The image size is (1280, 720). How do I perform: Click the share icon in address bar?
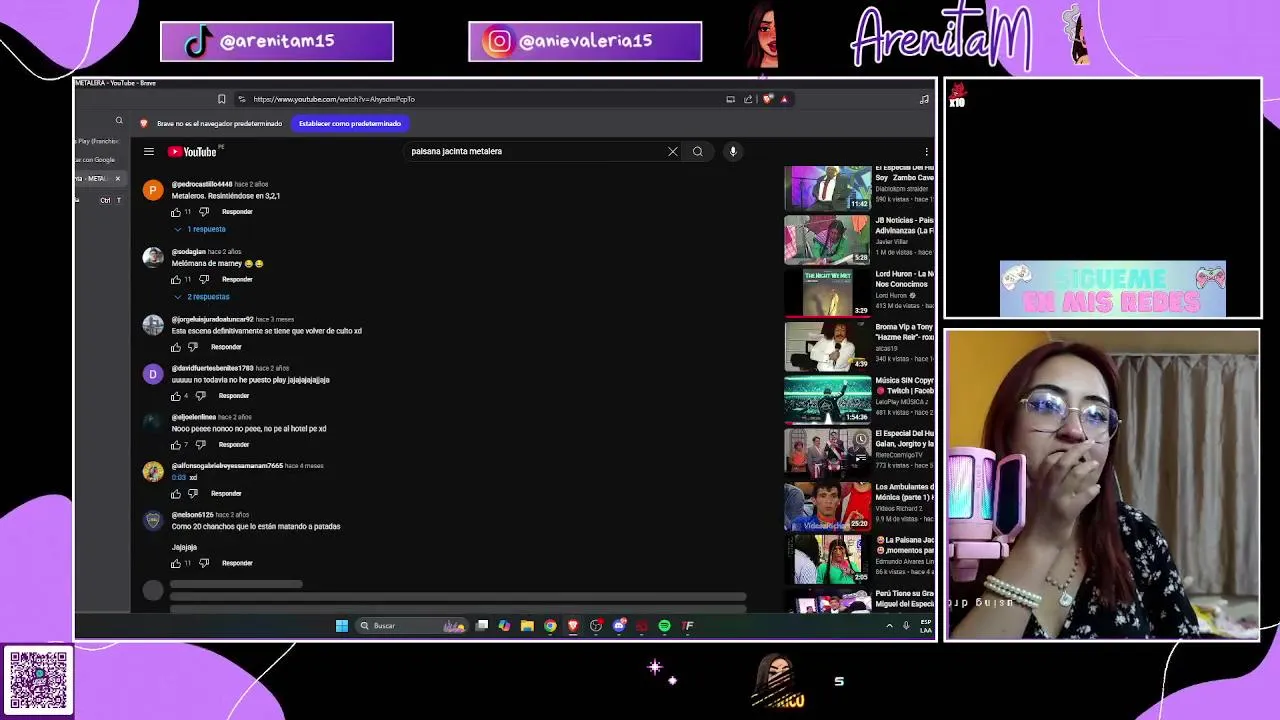(748, 99)
